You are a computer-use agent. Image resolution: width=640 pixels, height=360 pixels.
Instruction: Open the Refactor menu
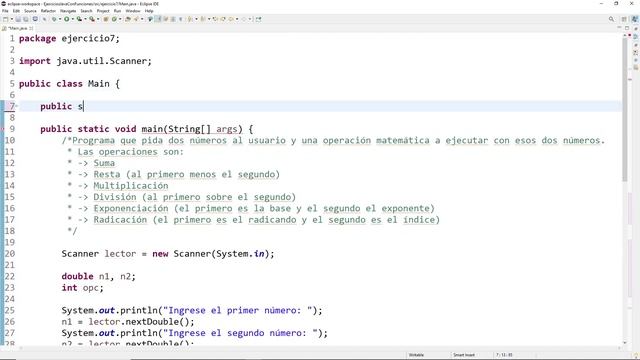click(x=48, y=11)
